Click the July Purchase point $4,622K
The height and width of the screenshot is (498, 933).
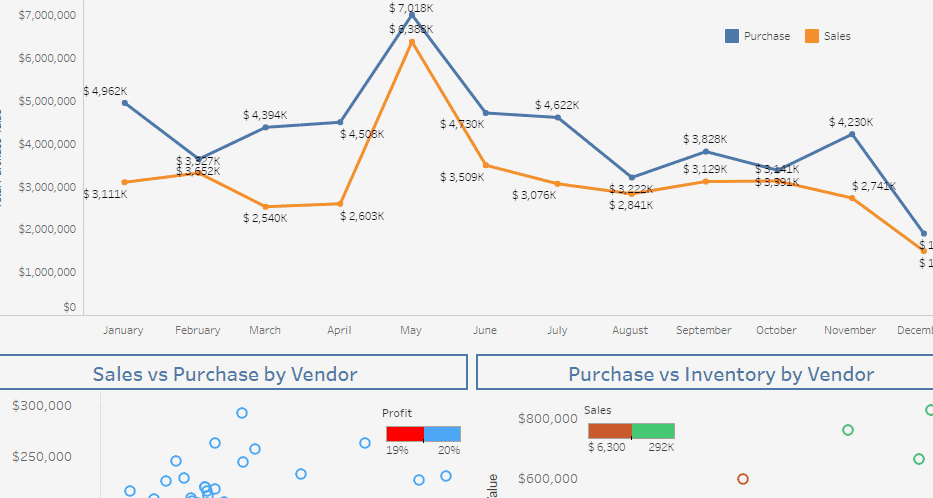pyautogui.click(x=558, y=117)
